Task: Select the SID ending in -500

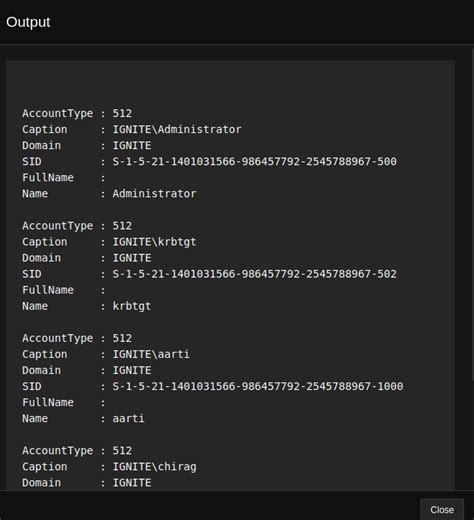Action: pyautogui.click(x=255, y=162)
